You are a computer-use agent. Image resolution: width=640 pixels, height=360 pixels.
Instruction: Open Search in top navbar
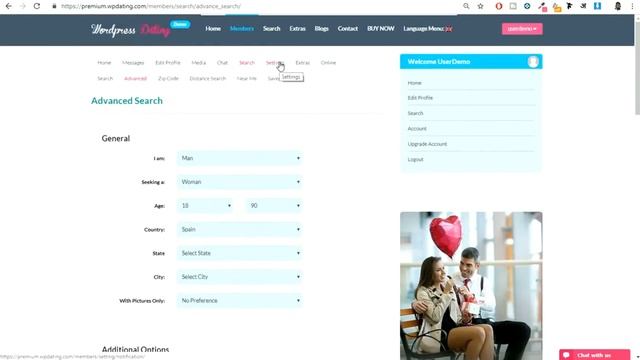271,29
